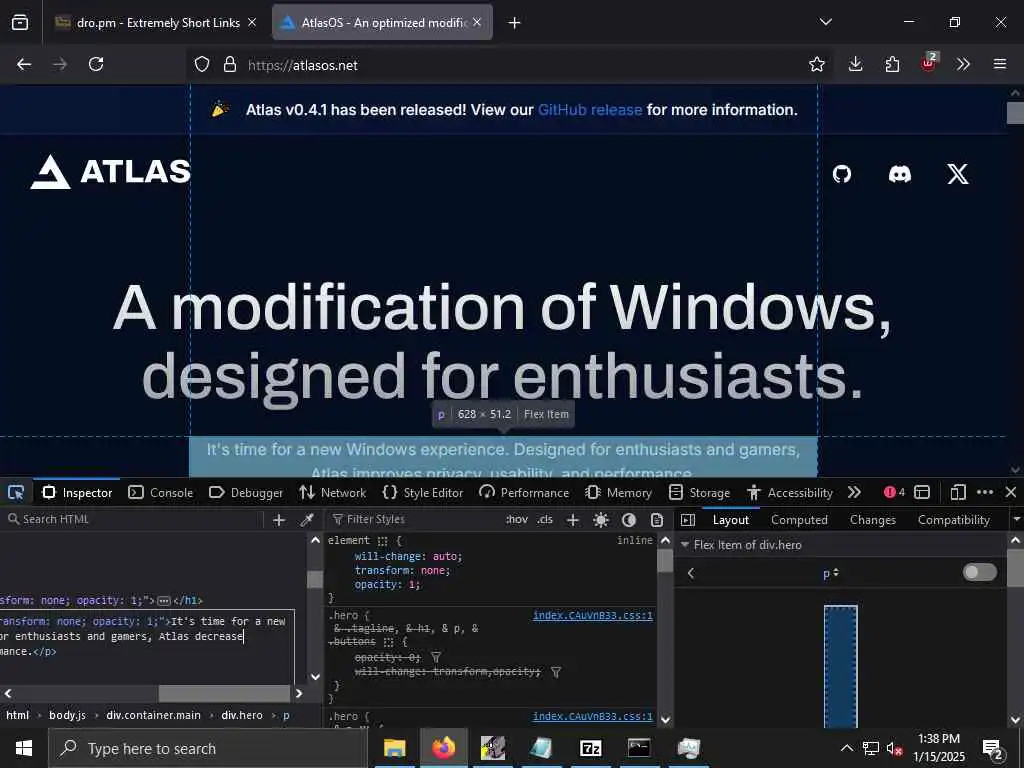Open the Compatibility sidebar tab

953,520
